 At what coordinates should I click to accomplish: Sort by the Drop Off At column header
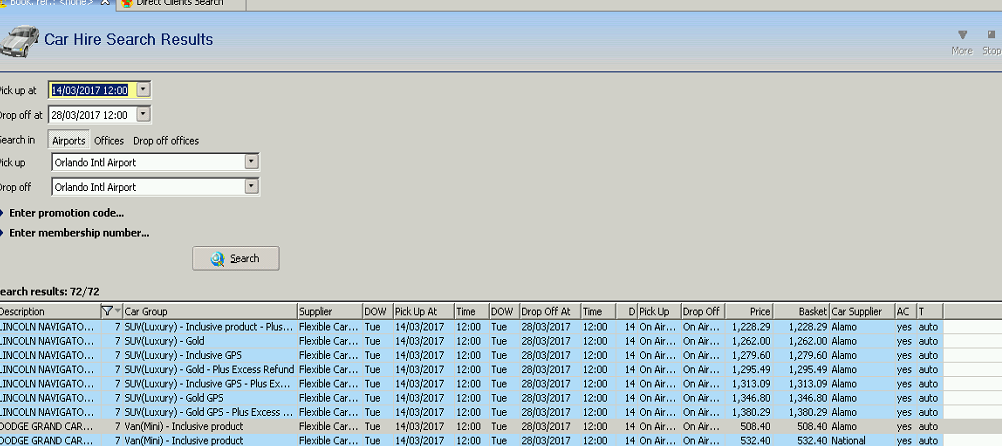pos(550,311)
